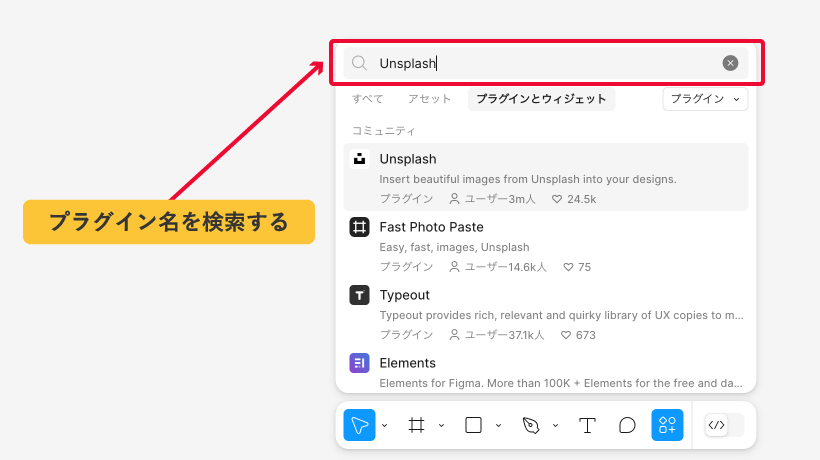
Task: Click the Unsplash plugin logo icon
Action: (359, 159)
